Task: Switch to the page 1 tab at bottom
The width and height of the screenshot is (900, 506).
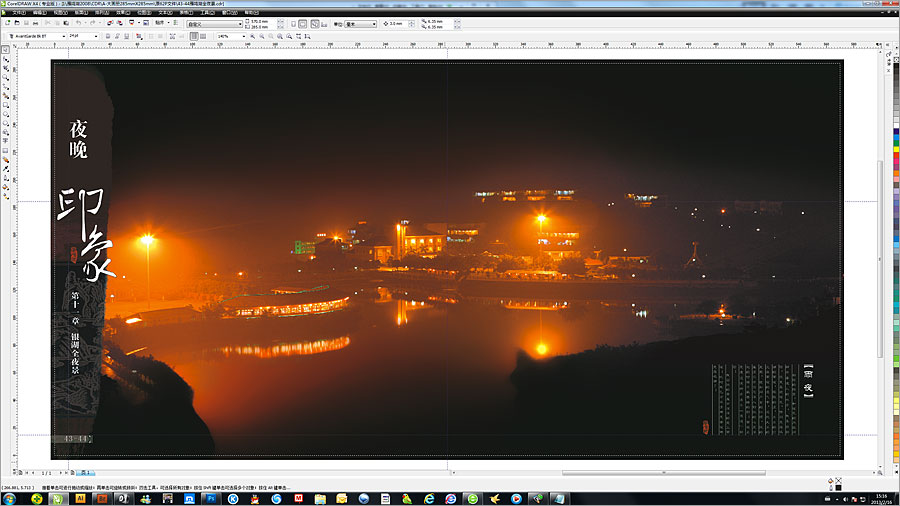Action: tap(87, 472)
